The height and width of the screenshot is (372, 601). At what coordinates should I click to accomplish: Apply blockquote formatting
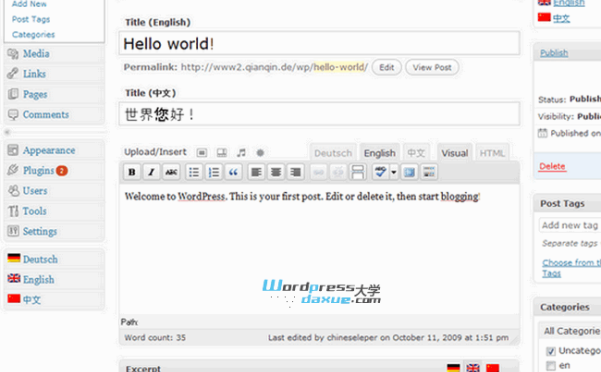click(233, 172)
